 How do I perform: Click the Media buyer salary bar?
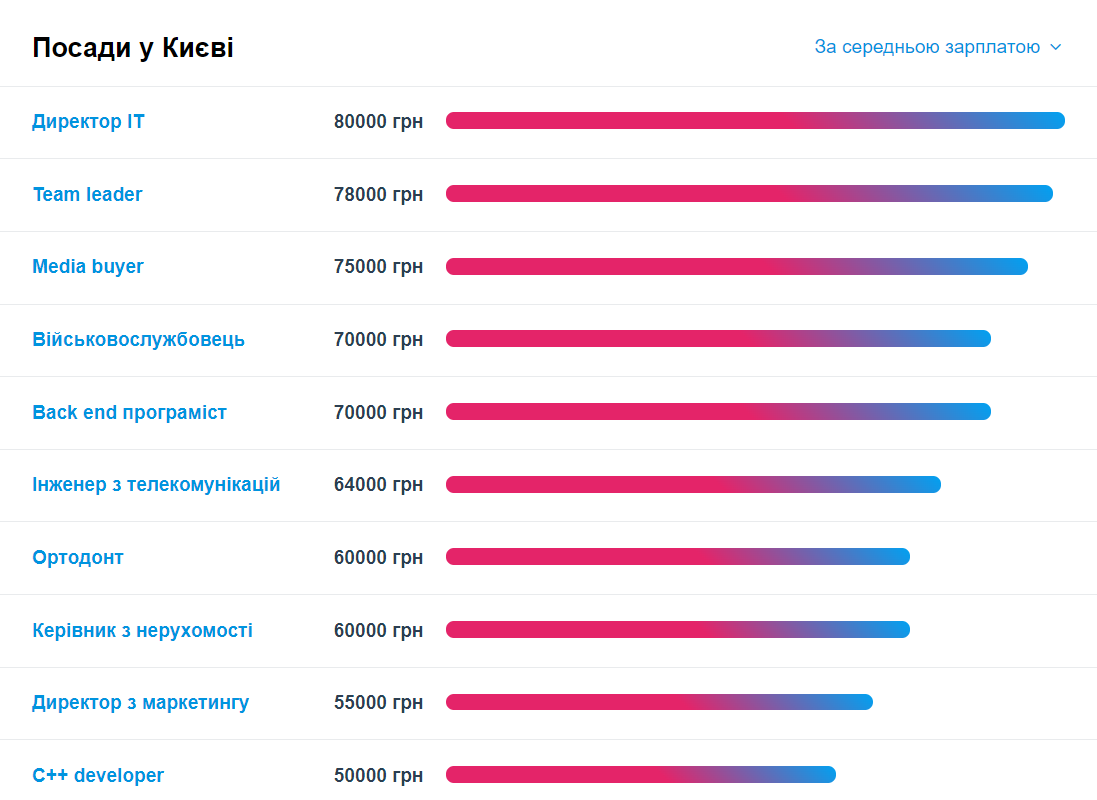pyautogui.click(x=737, y=266)
